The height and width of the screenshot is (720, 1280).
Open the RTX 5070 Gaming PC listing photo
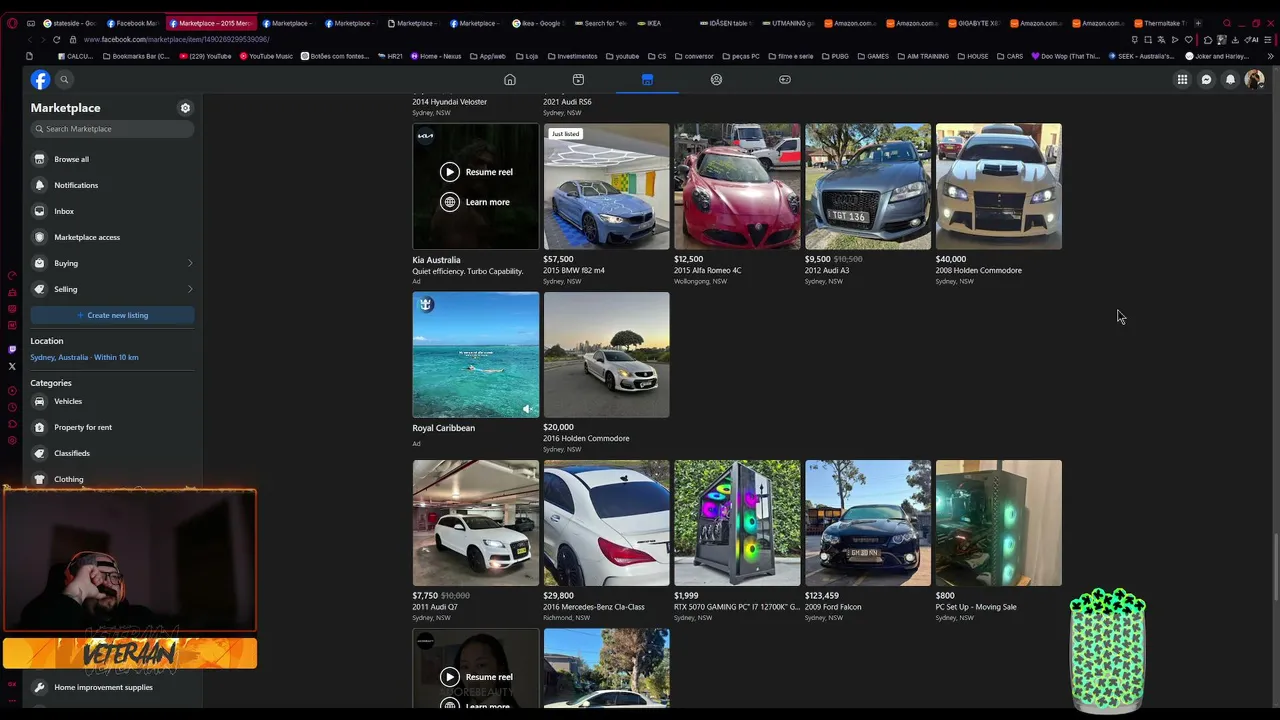[737, 523]
